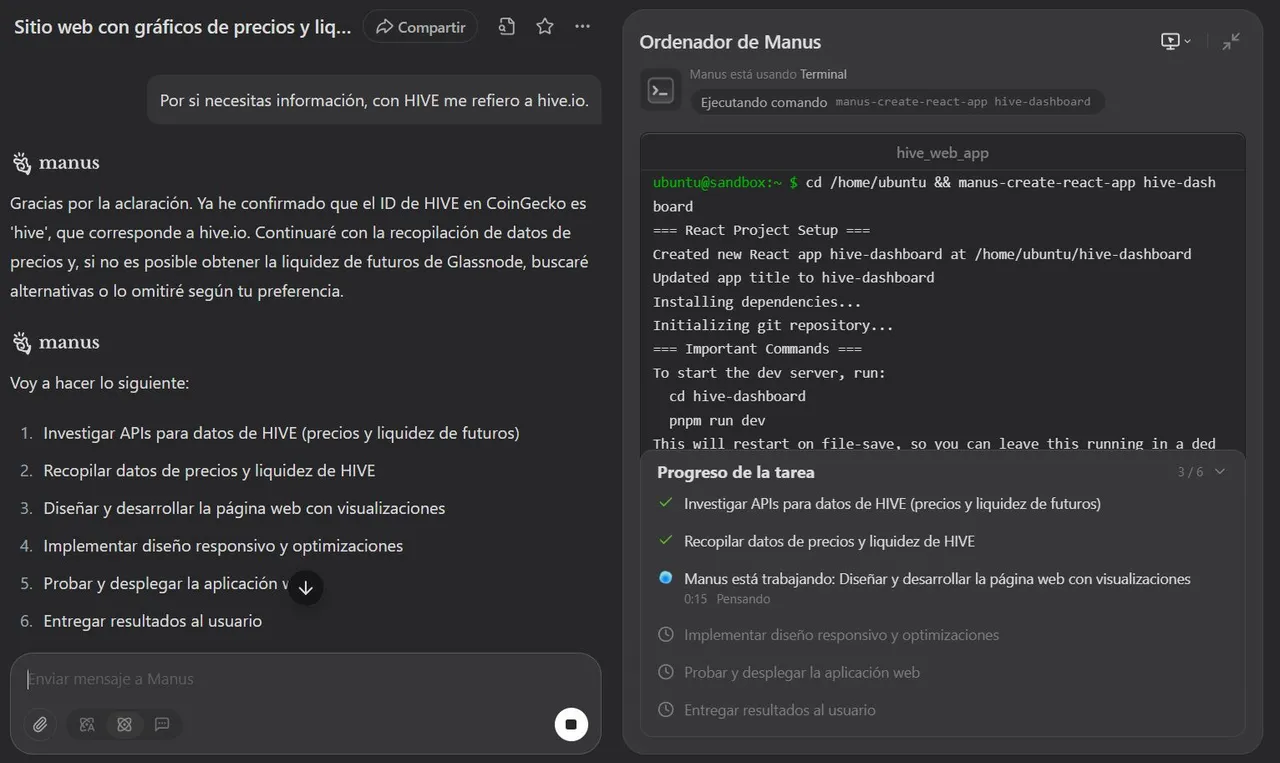Select pending step Entregar resultados al usuario
The width and height of the screenshot is (1280, 763).
click(x=780, y=710)
